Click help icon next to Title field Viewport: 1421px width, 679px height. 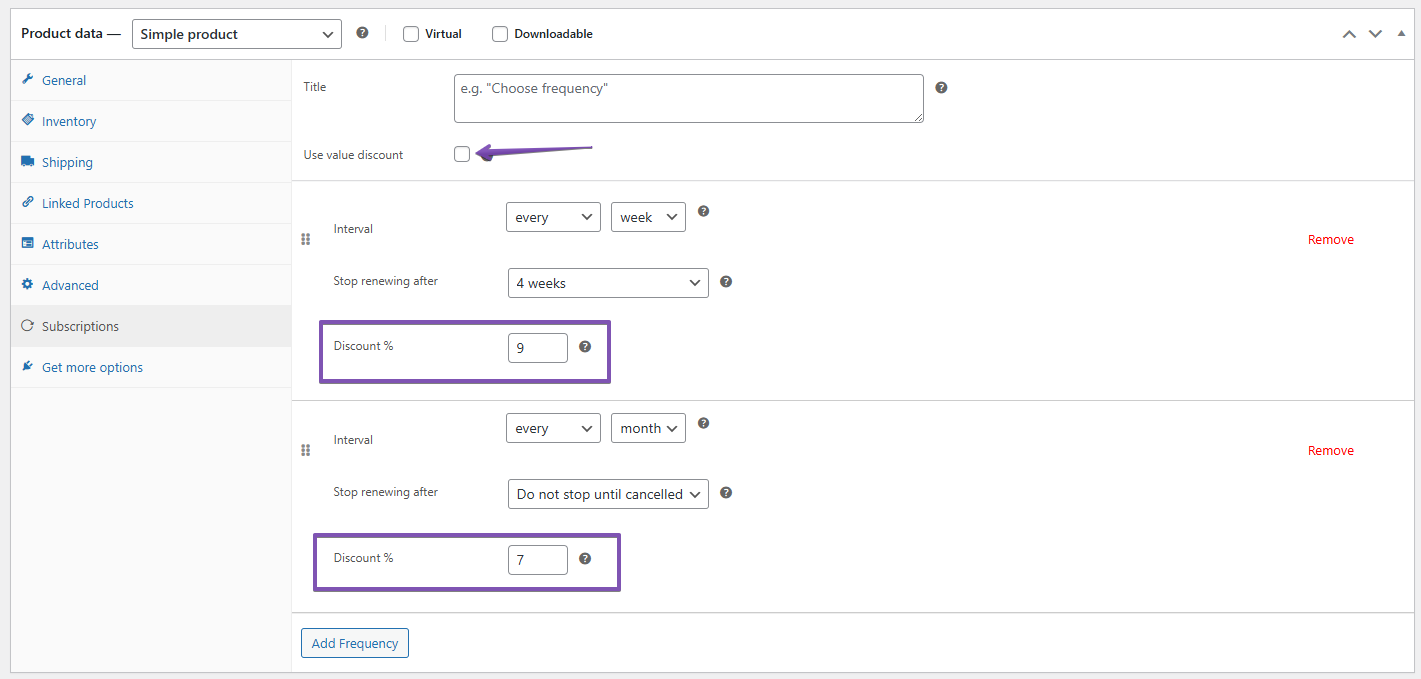coord(941,88)
